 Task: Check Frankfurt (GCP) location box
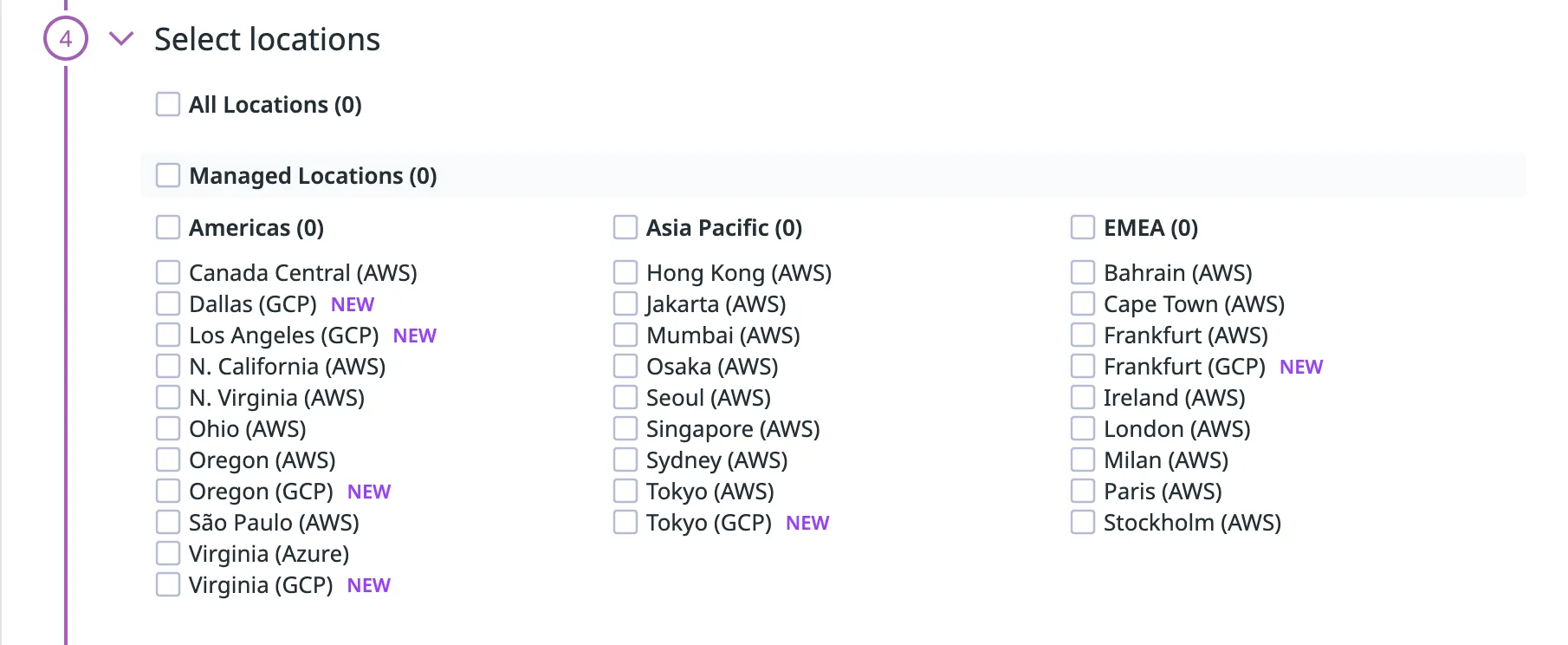click(1083, 367)
